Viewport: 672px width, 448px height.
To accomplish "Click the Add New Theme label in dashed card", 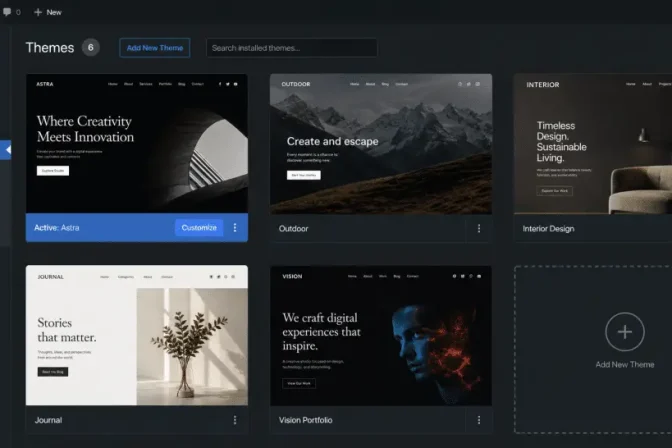I will pyautogui.click(x=625, y=364).
